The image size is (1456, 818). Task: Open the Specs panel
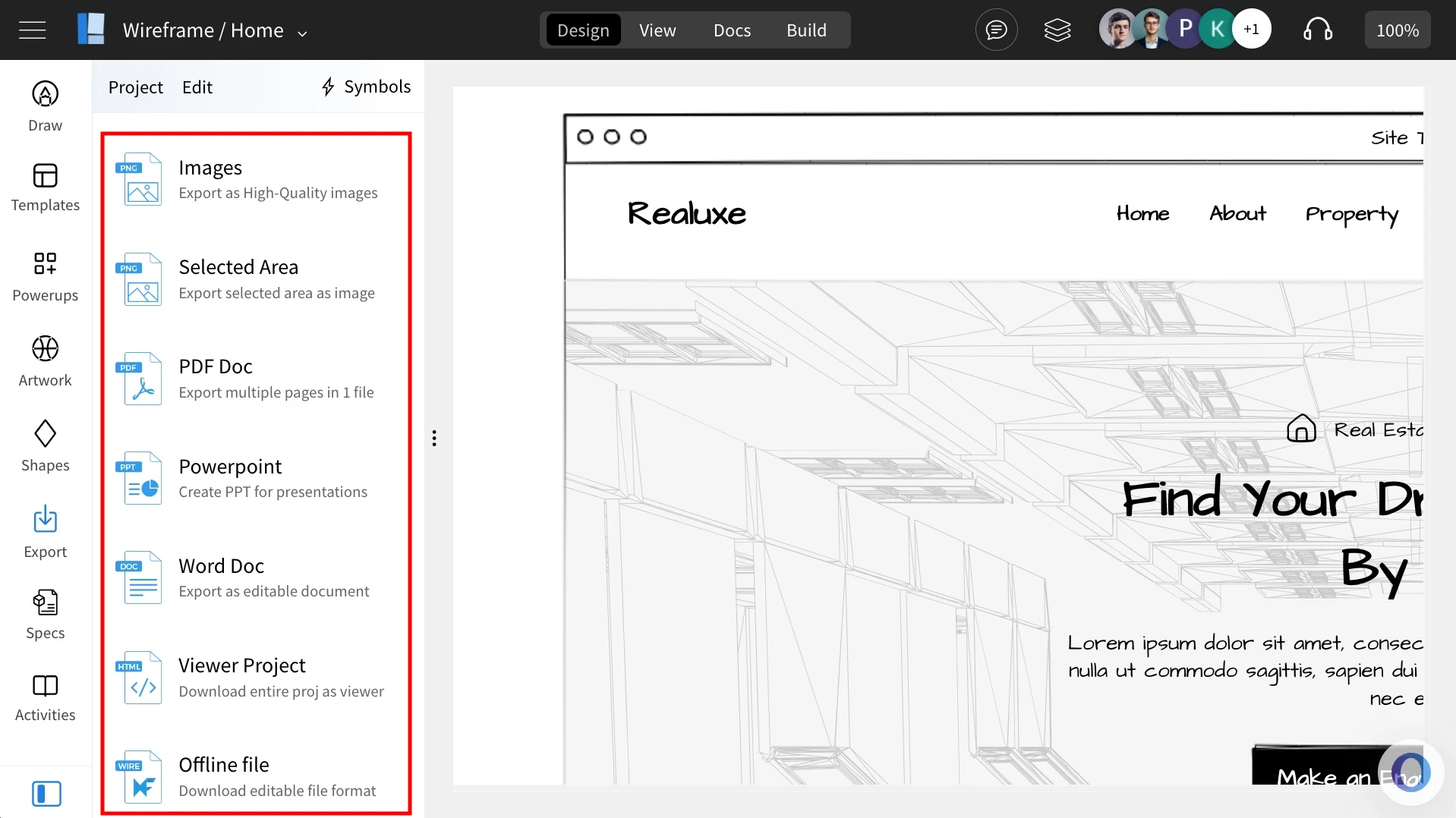pyautogui.click(x=45, y=613)
